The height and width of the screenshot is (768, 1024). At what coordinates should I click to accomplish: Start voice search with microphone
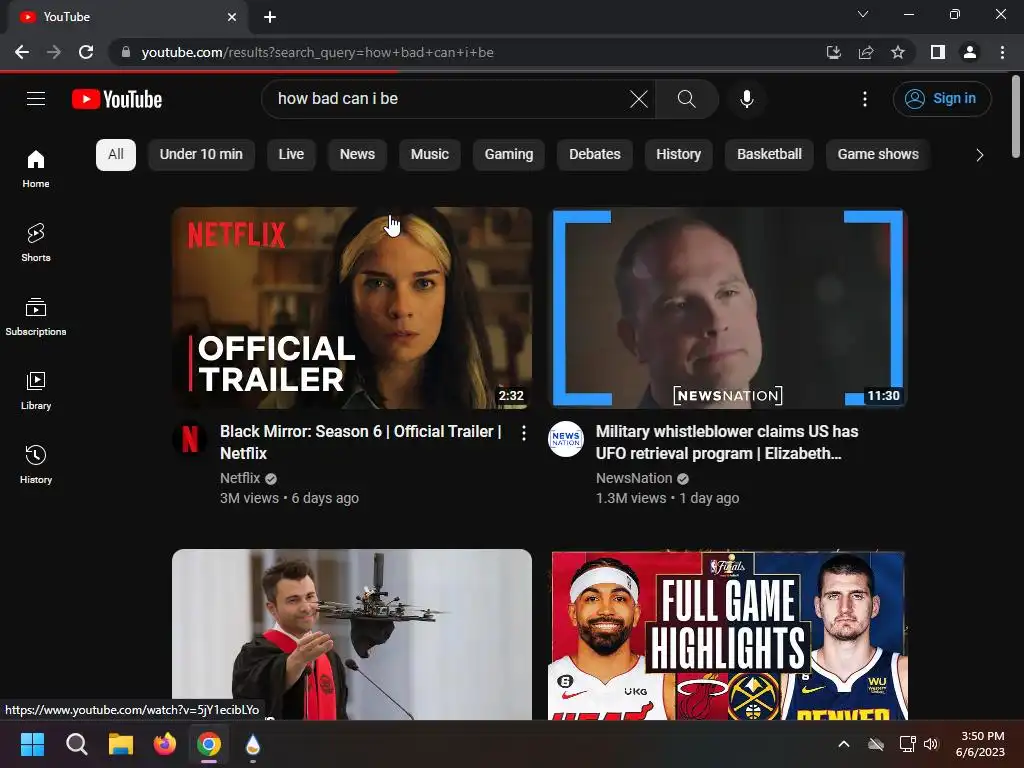coord(746,99)
